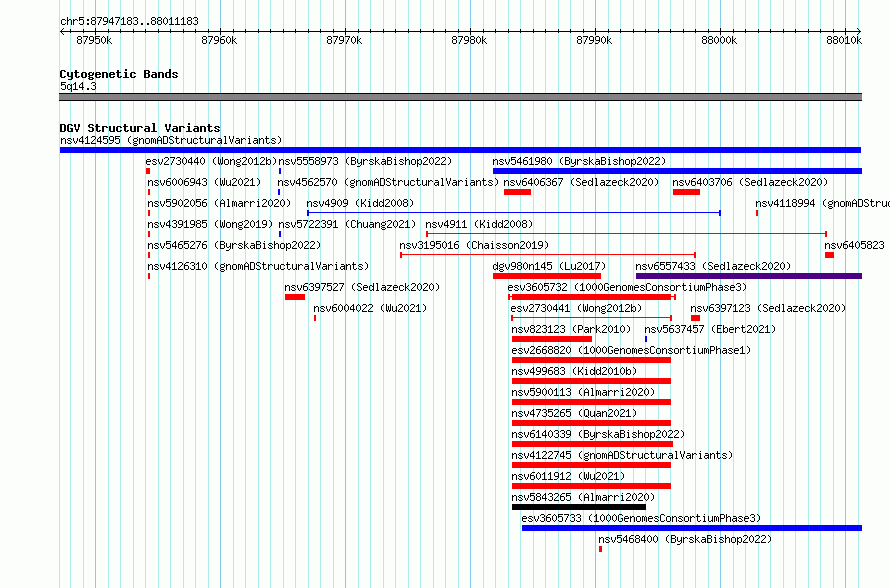Click nsv4391985 (Wong2019) label
This screenshot has height=588, width=890.
[210, 224]
